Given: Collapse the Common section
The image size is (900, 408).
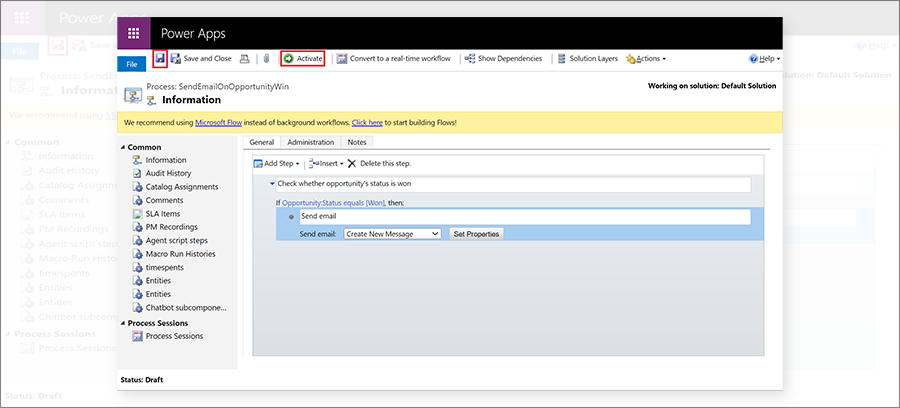Looking at the screenshot, I should 124,147.
